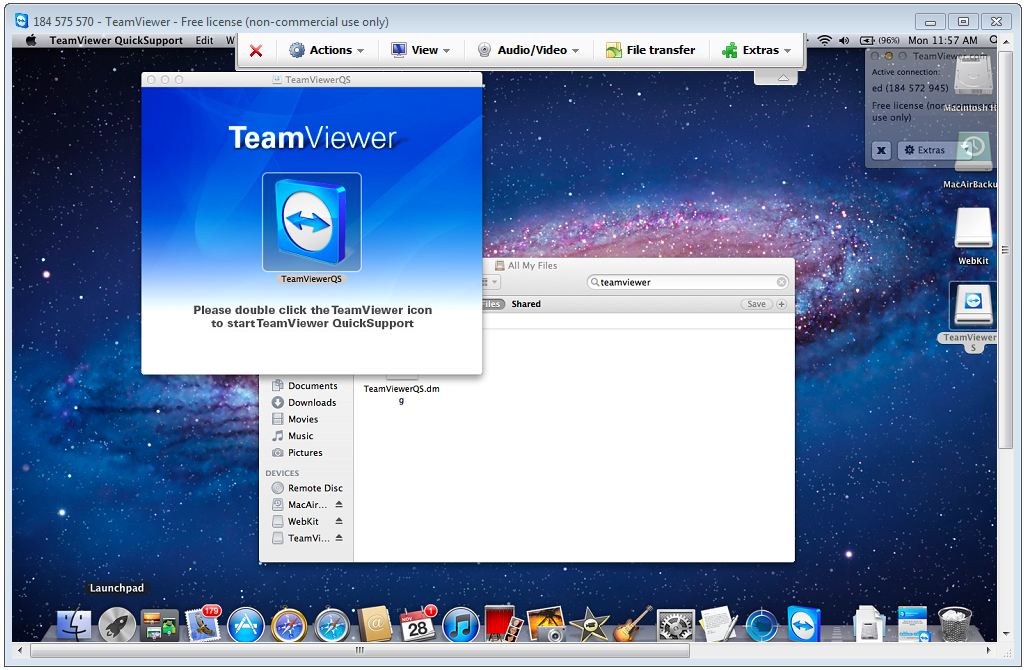Screen dimensions: 1027x670
Task: Open the View dropdown menu
Action: (x=420, y=50)
